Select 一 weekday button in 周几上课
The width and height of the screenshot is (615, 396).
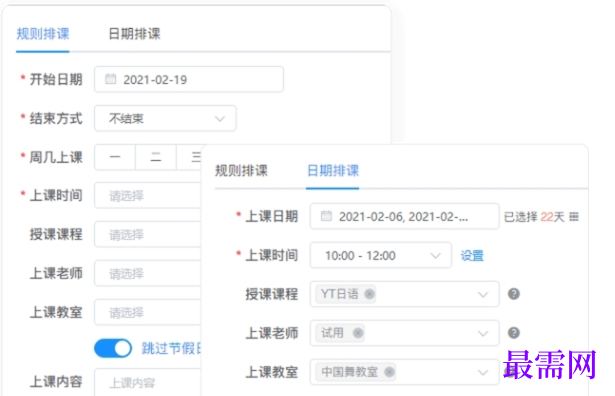[115, 157]
